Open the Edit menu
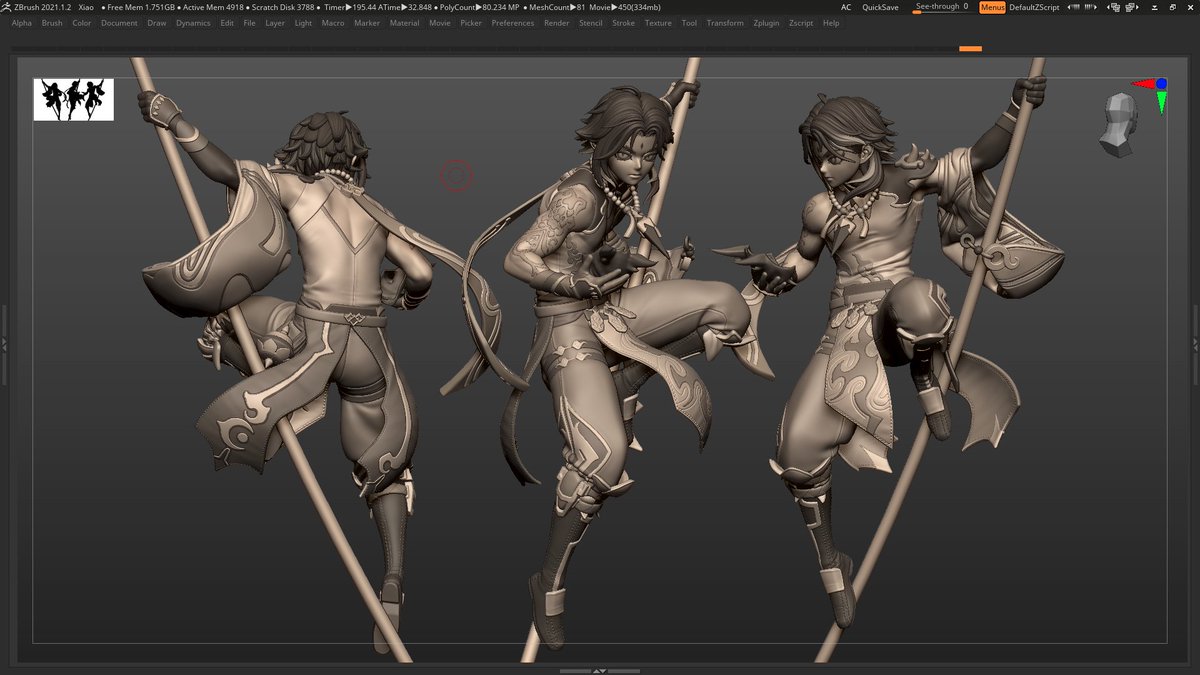The width and height of the screenshot is (1200, 675). point(227,23)
